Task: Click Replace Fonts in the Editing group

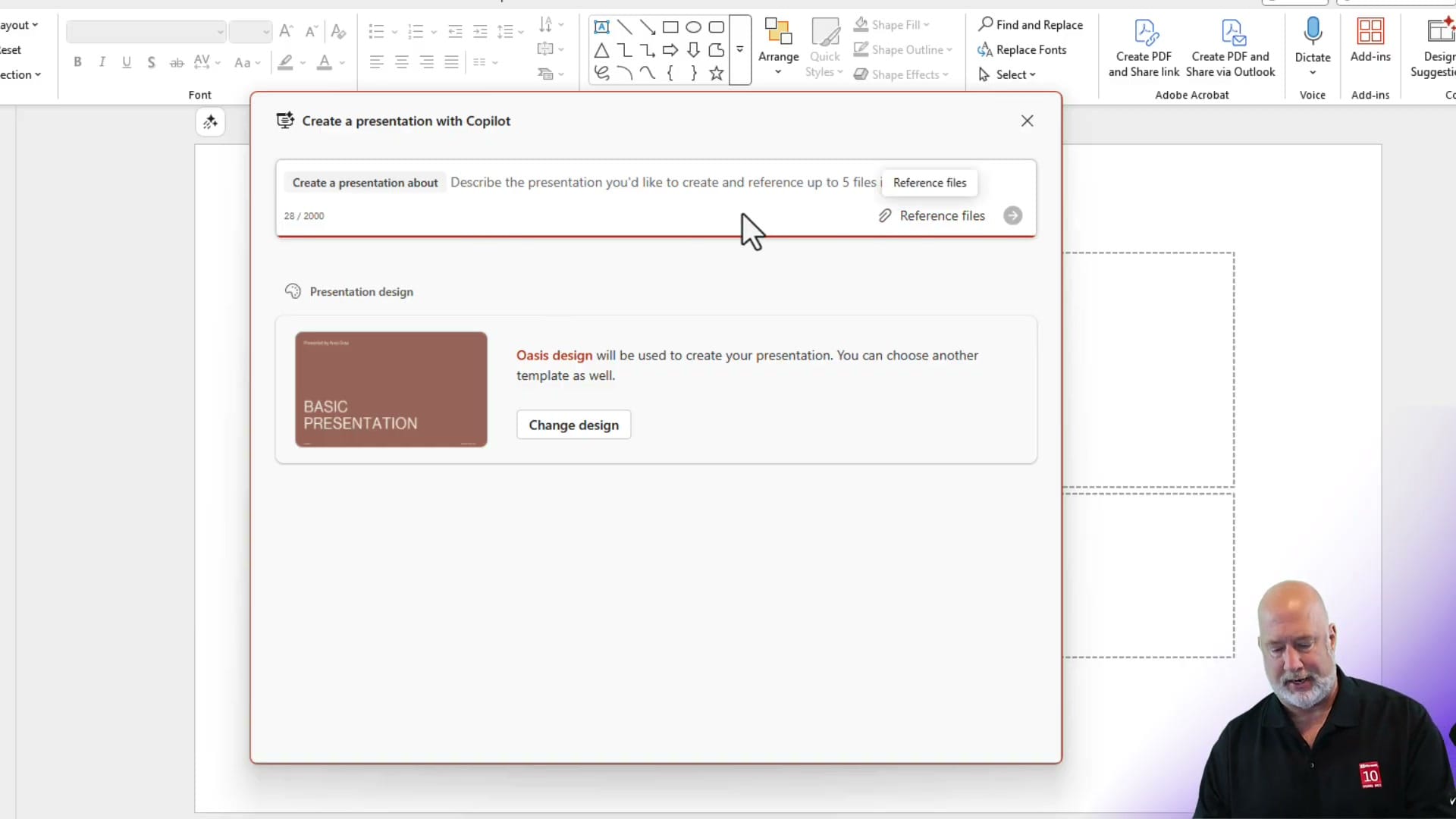Action: coord(1023,49)
